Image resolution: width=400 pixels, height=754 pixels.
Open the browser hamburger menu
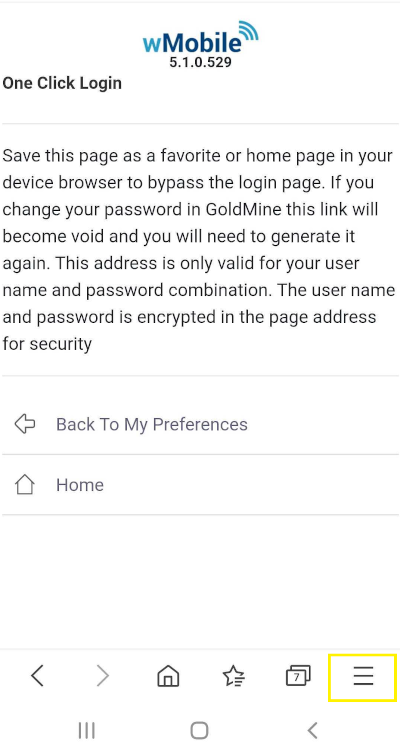(363, 677)
